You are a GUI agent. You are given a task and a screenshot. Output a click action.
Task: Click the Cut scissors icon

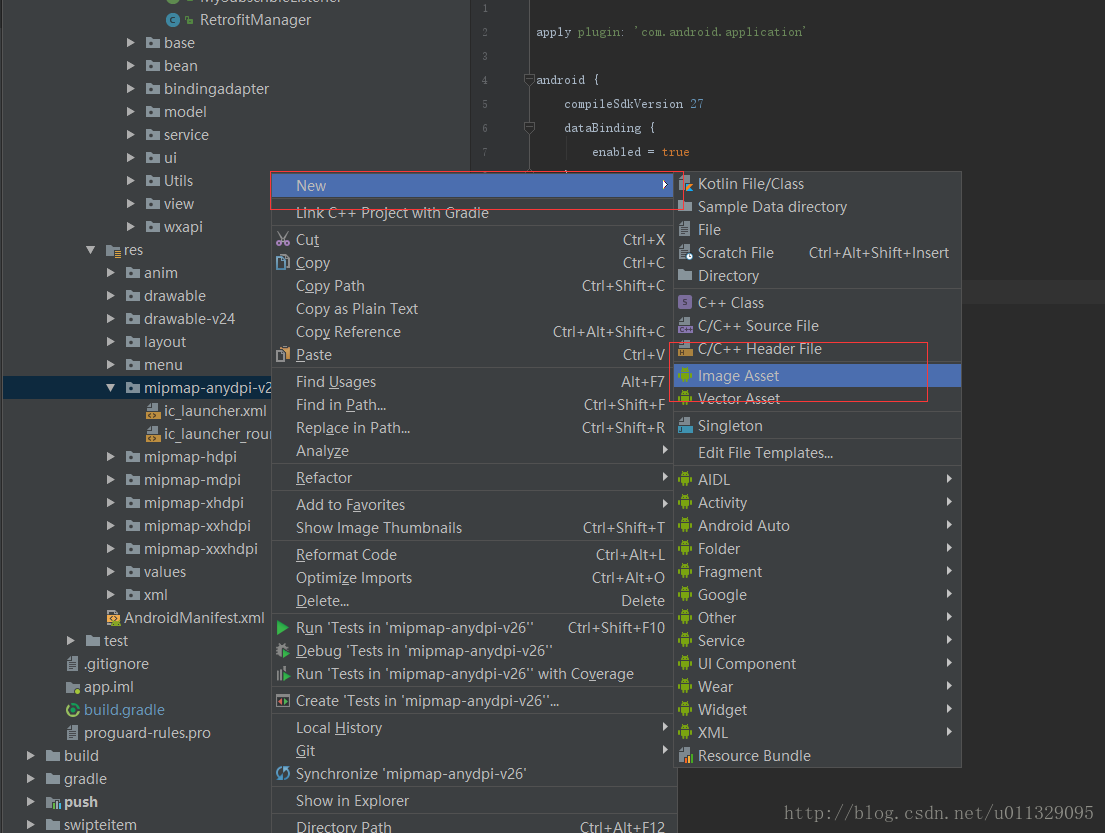(x=283, y=240)
